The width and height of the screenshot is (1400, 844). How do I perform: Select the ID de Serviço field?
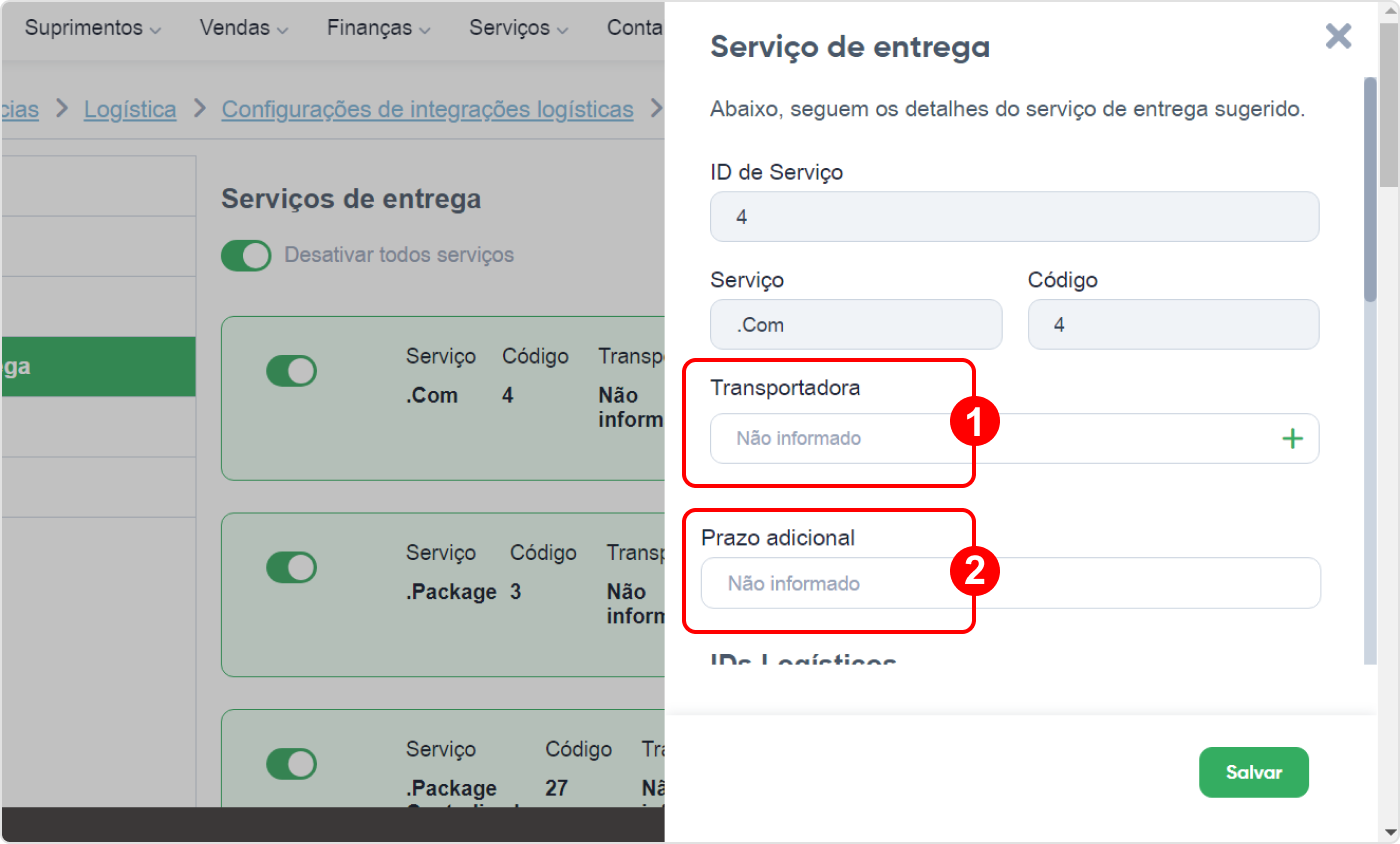pyautogui.click(x=1014, y=216)
